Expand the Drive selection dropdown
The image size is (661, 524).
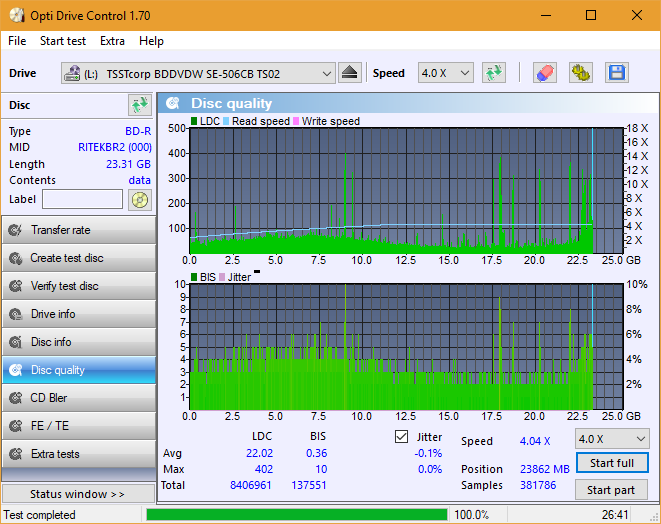[x=326, y=73]
